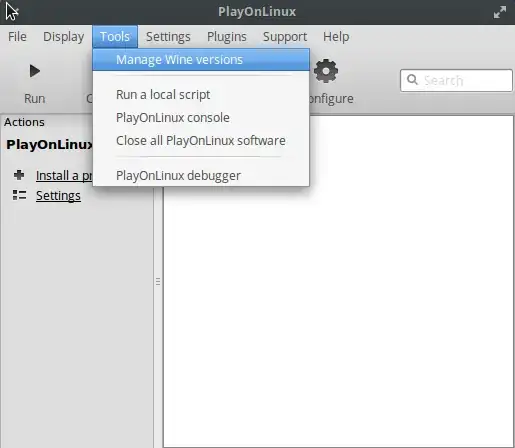Open the File menu
The width and height of the screenshot is (515, 448).
coord(17,37)
